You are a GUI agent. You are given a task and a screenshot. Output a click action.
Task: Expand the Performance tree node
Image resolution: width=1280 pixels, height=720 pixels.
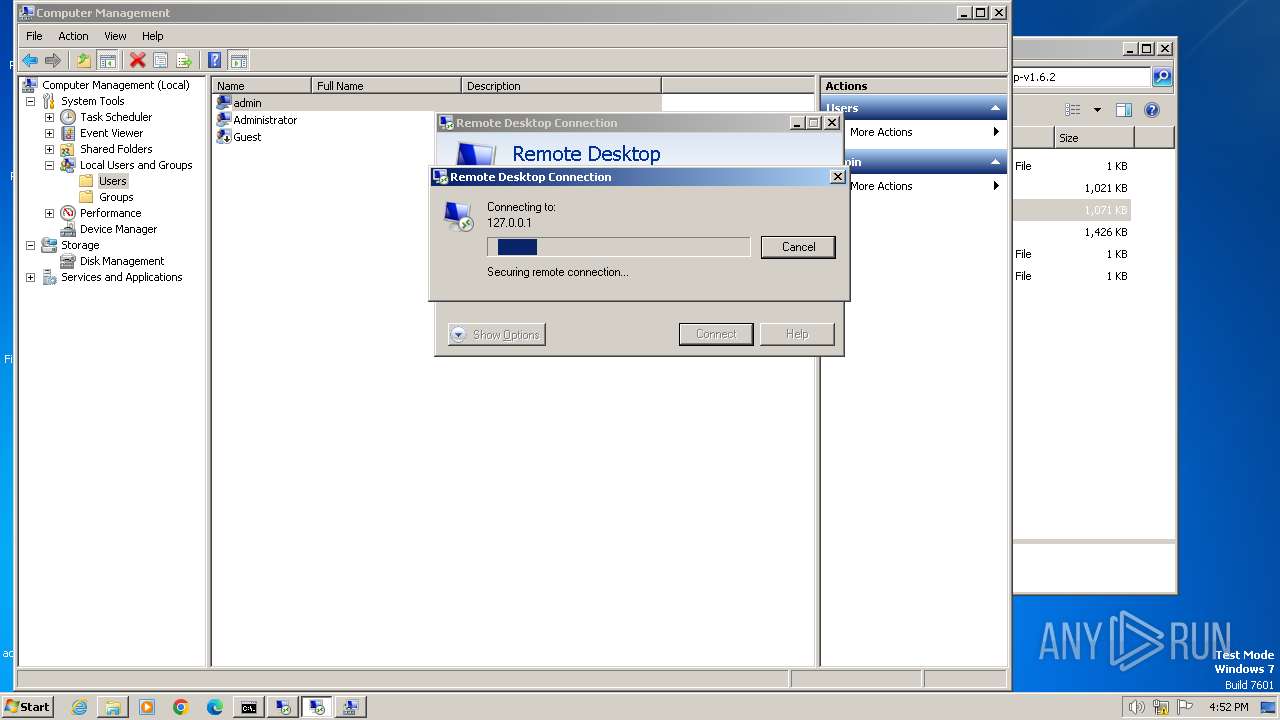49,213
